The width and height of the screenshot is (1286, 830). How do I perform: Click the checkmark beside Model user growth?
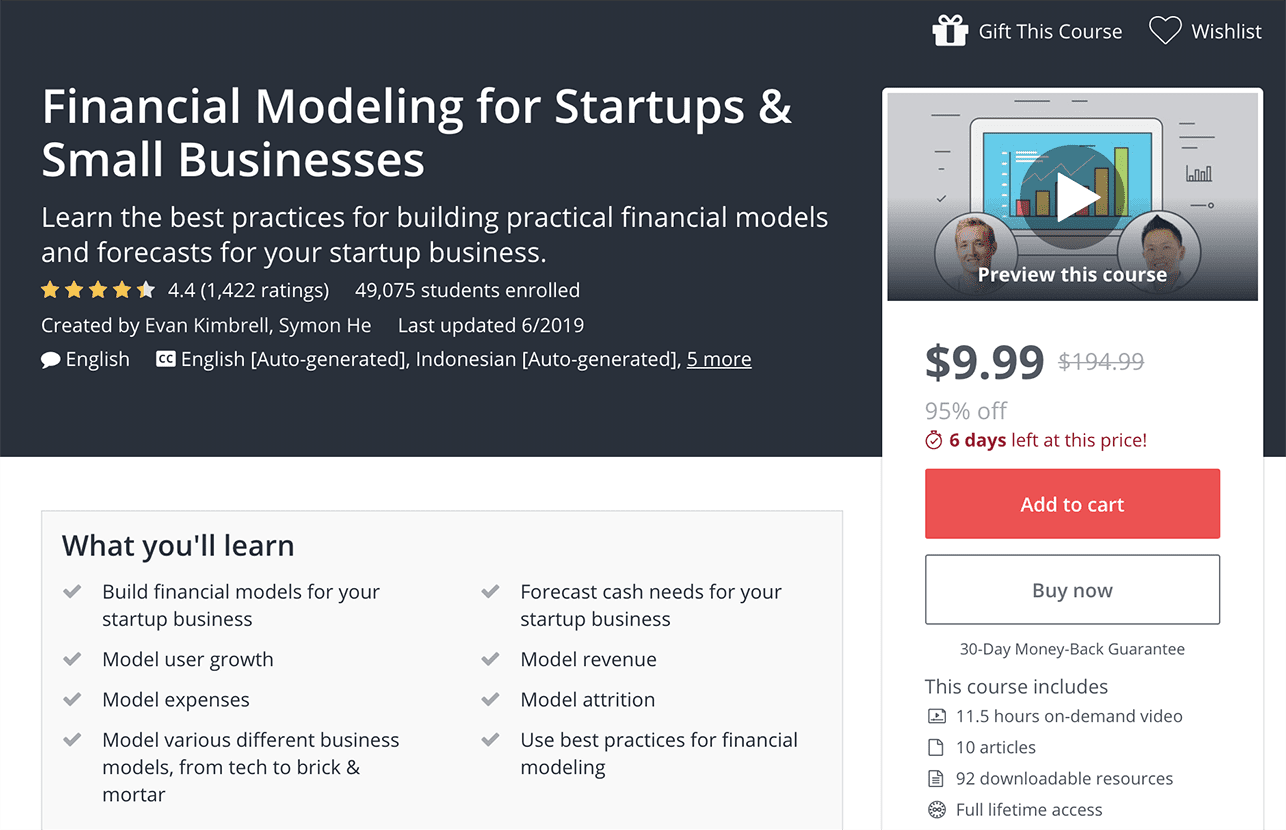(x=72, y=659)
